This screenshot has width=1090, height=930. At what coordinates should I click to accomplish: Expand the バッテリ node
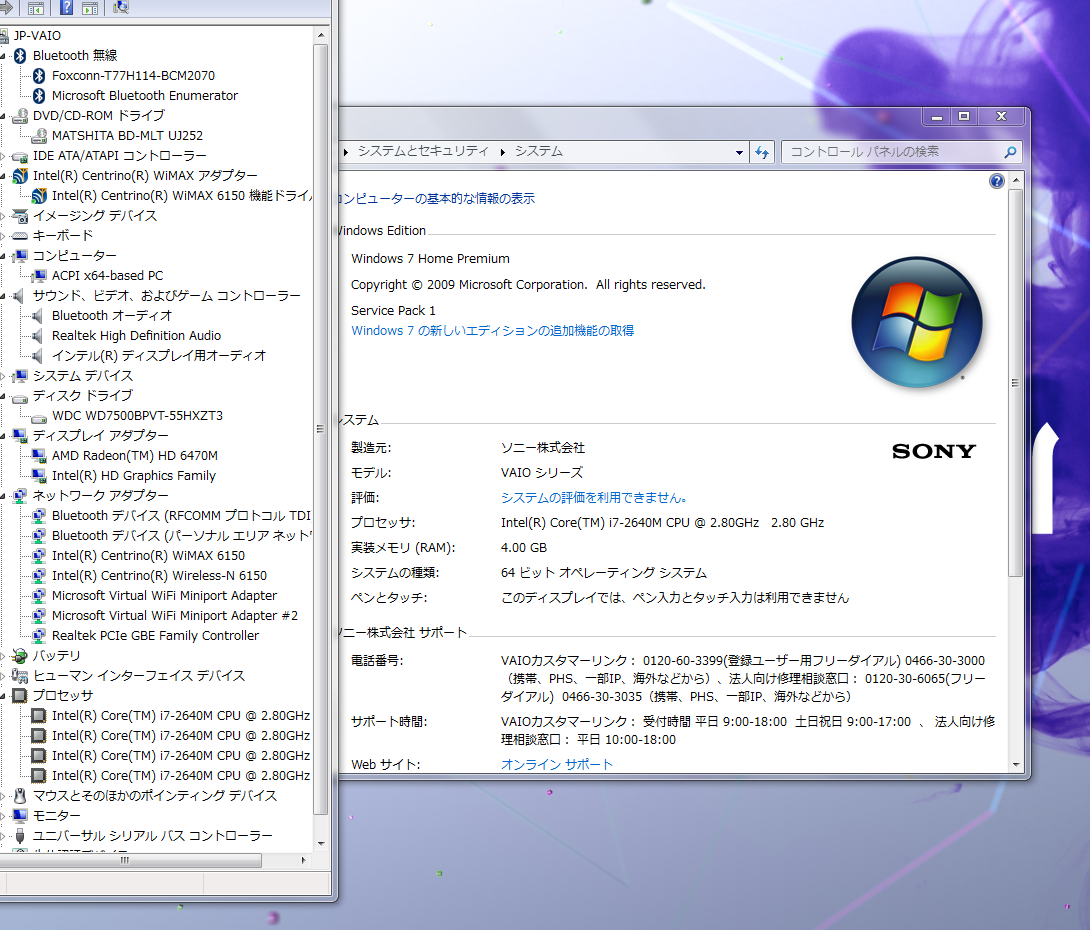[3, 656]
